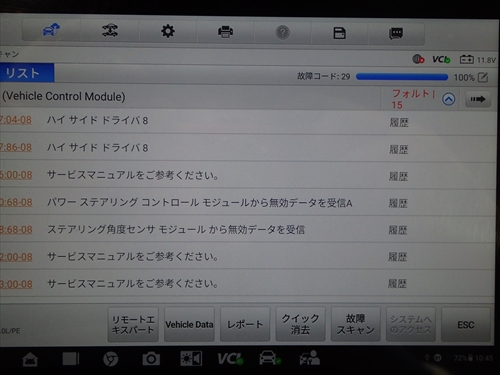Click the クイック消去 button

[x=300, y=324]
